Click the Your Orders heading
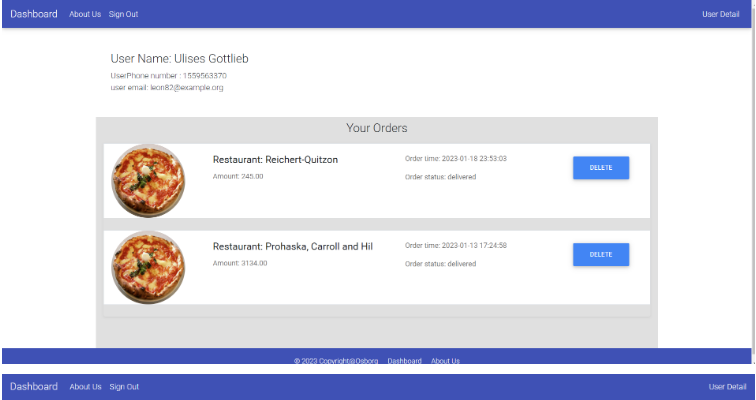This screenshot has width=756, height=400. tap(377, 128)
